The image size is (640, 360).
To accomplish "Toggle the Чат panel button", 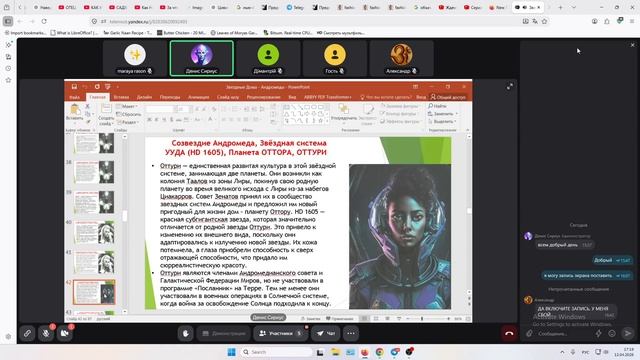I will [326, 333].
